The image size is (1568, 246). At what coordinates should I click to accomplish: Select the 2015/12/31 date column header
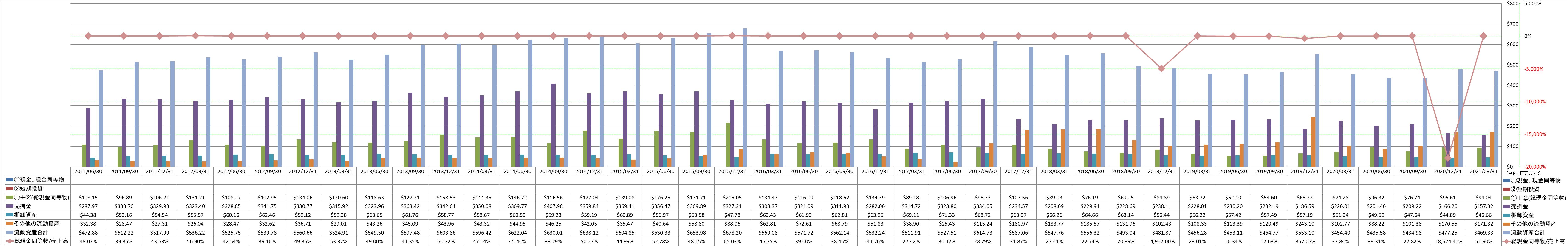click(x=732, y=172)
